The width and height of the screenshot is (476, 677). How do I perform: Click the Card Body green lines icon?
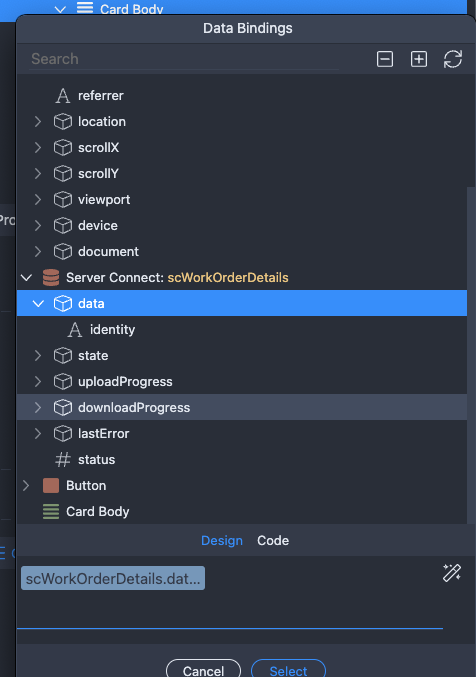point(51,512)
